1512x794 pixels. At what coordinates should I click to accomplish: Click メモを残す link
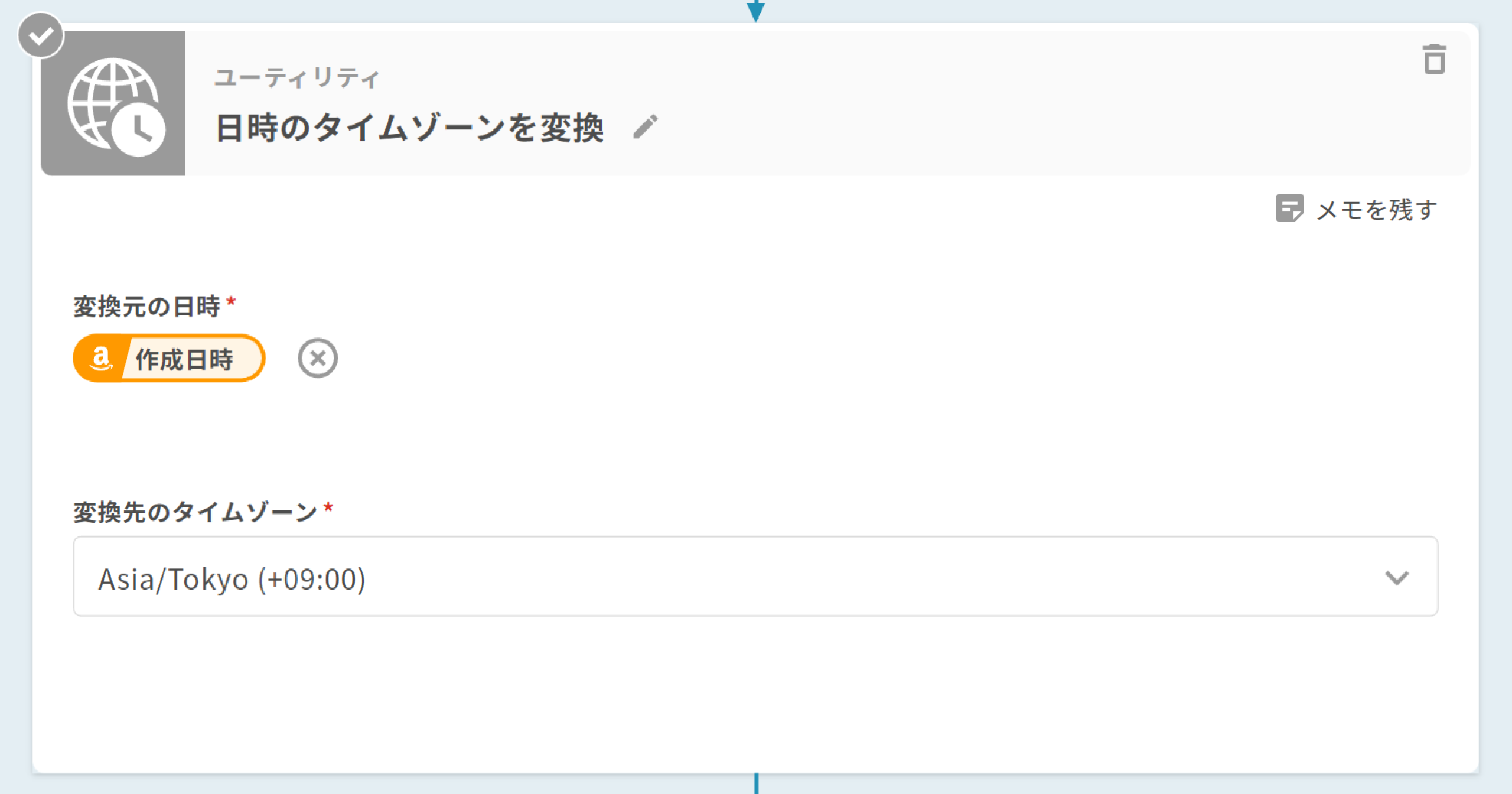point(1377,209)
